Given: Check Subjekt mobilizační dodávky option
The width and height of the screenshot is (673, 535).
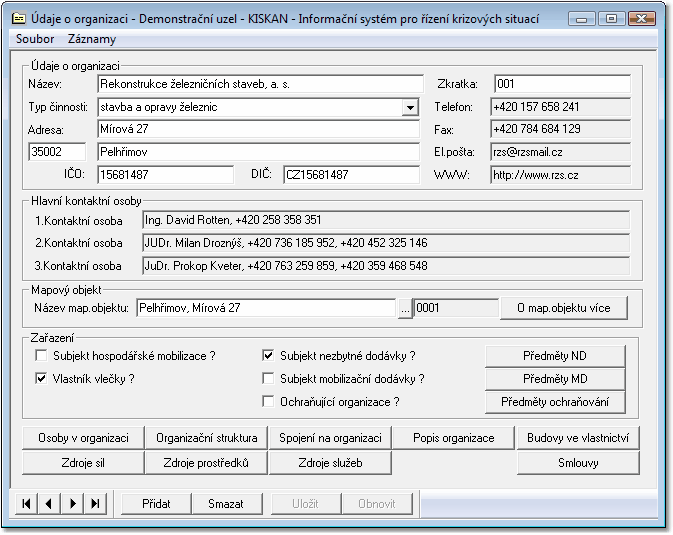Looking at the screenshot, I should coord(268,378).
